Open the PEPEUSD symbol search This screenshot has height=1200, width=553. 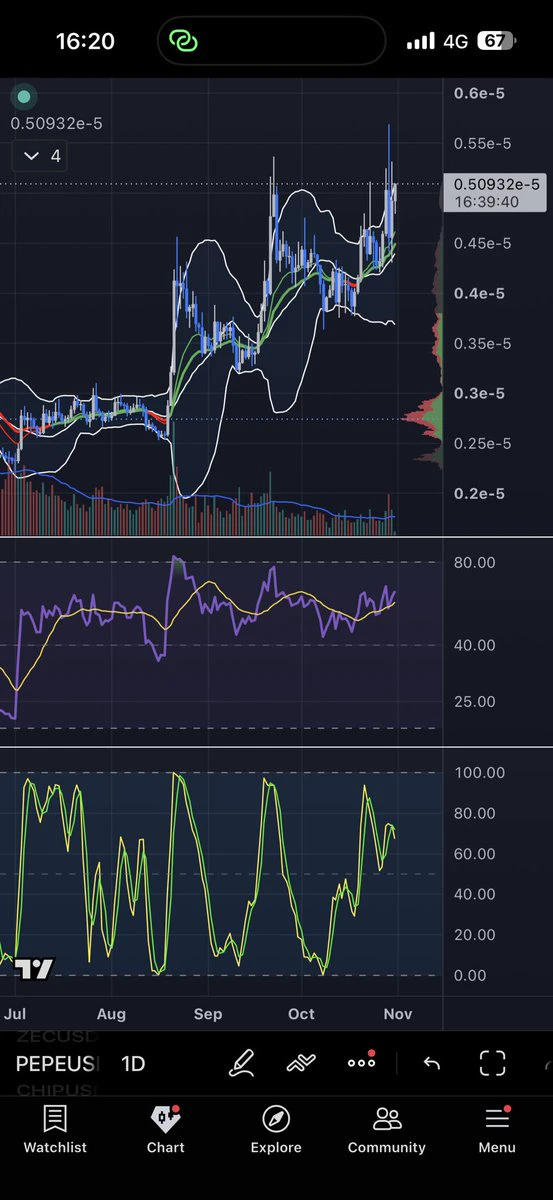pyautogui.click(x=57, y=1063)
